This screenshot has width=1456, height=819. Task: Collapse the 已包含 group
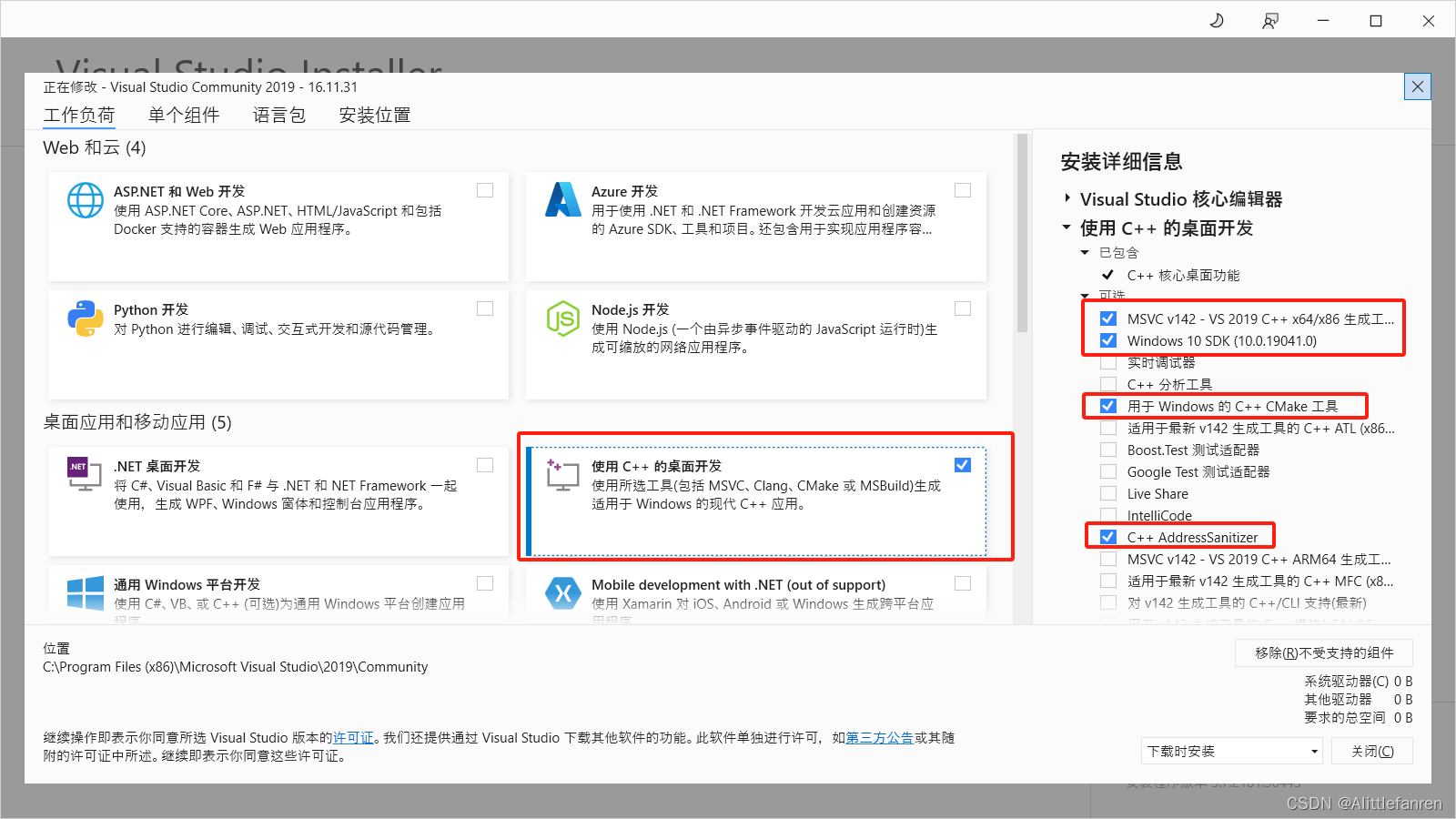click(1085, 253)
